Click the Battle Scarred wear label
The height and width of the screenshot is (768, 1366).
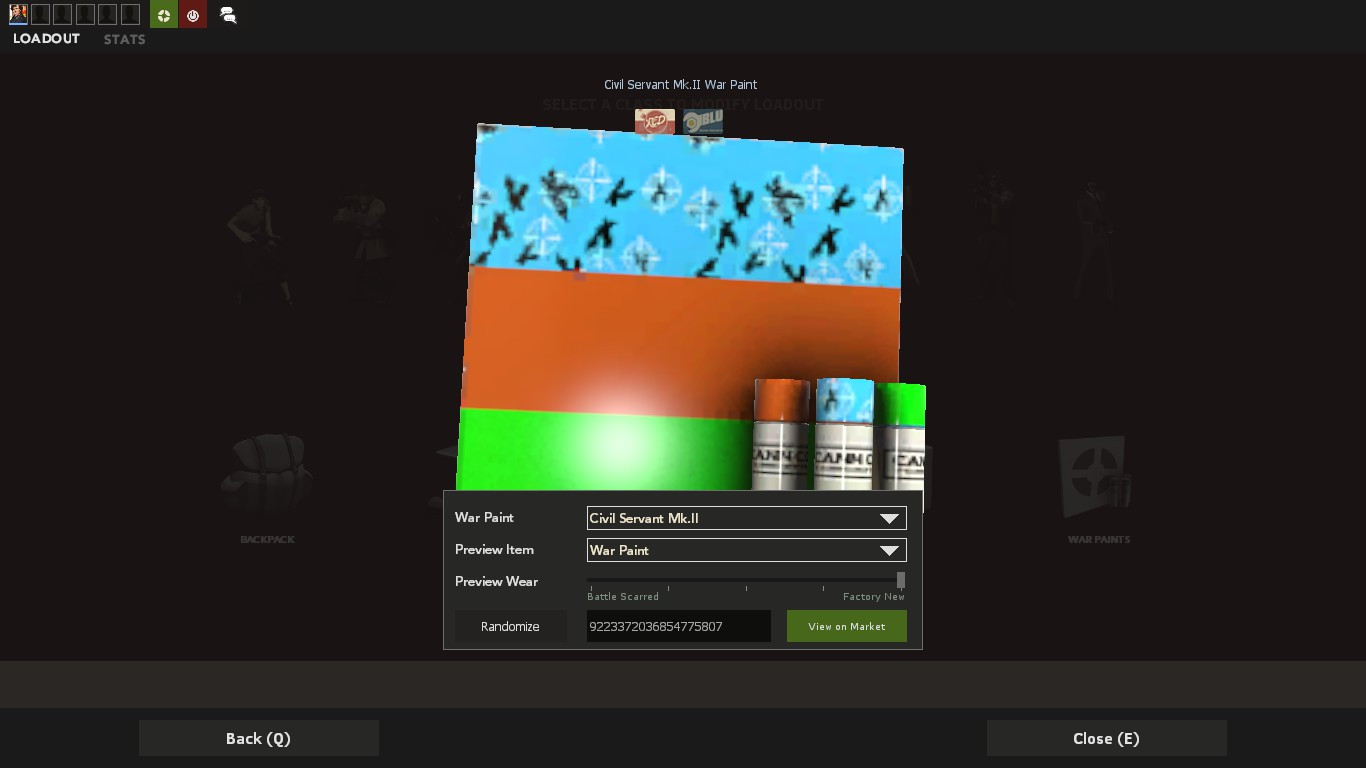click(x=622, y=597)
